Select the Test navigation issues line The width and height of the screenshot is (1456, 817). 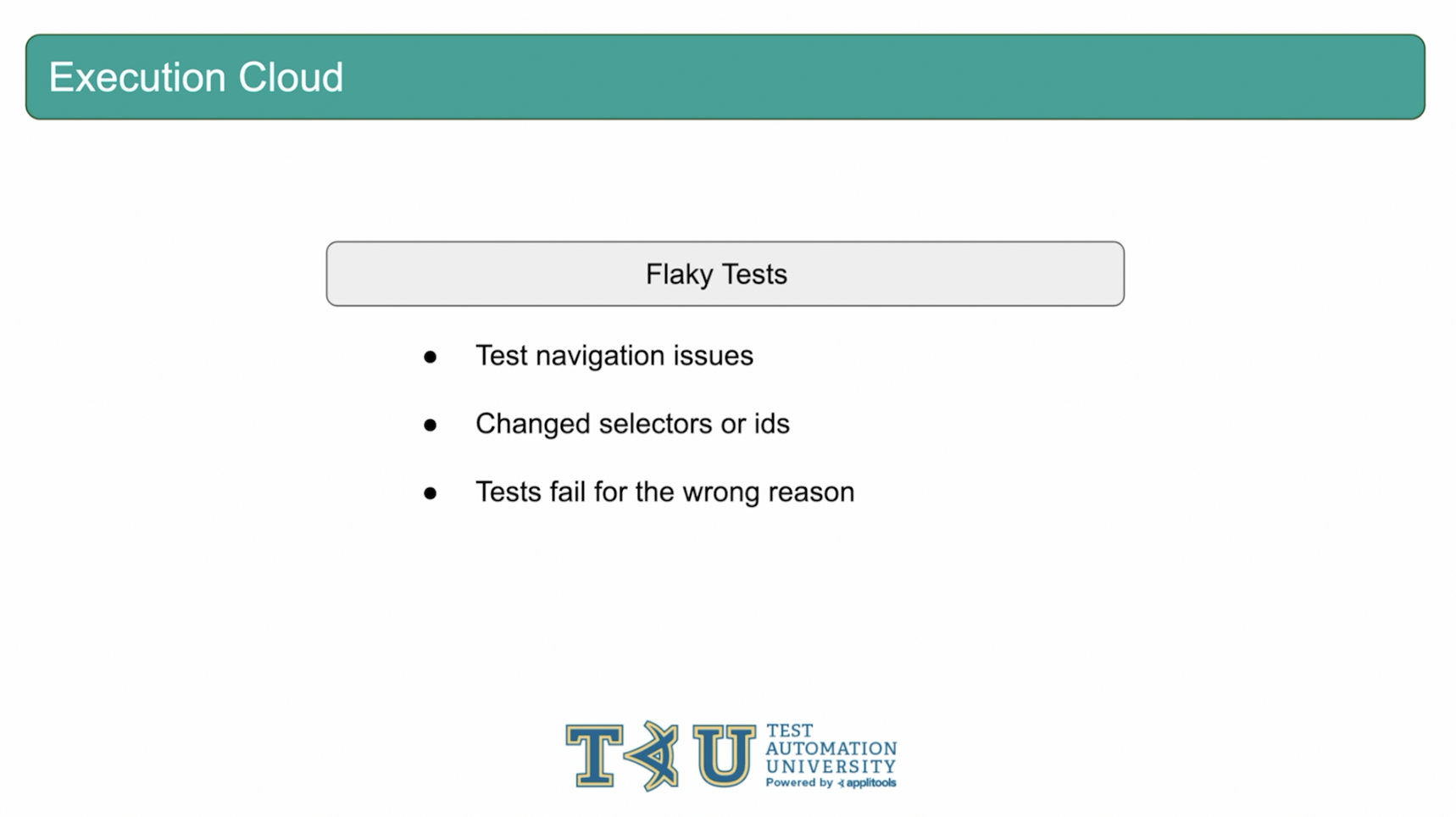[x=614, y=356]
